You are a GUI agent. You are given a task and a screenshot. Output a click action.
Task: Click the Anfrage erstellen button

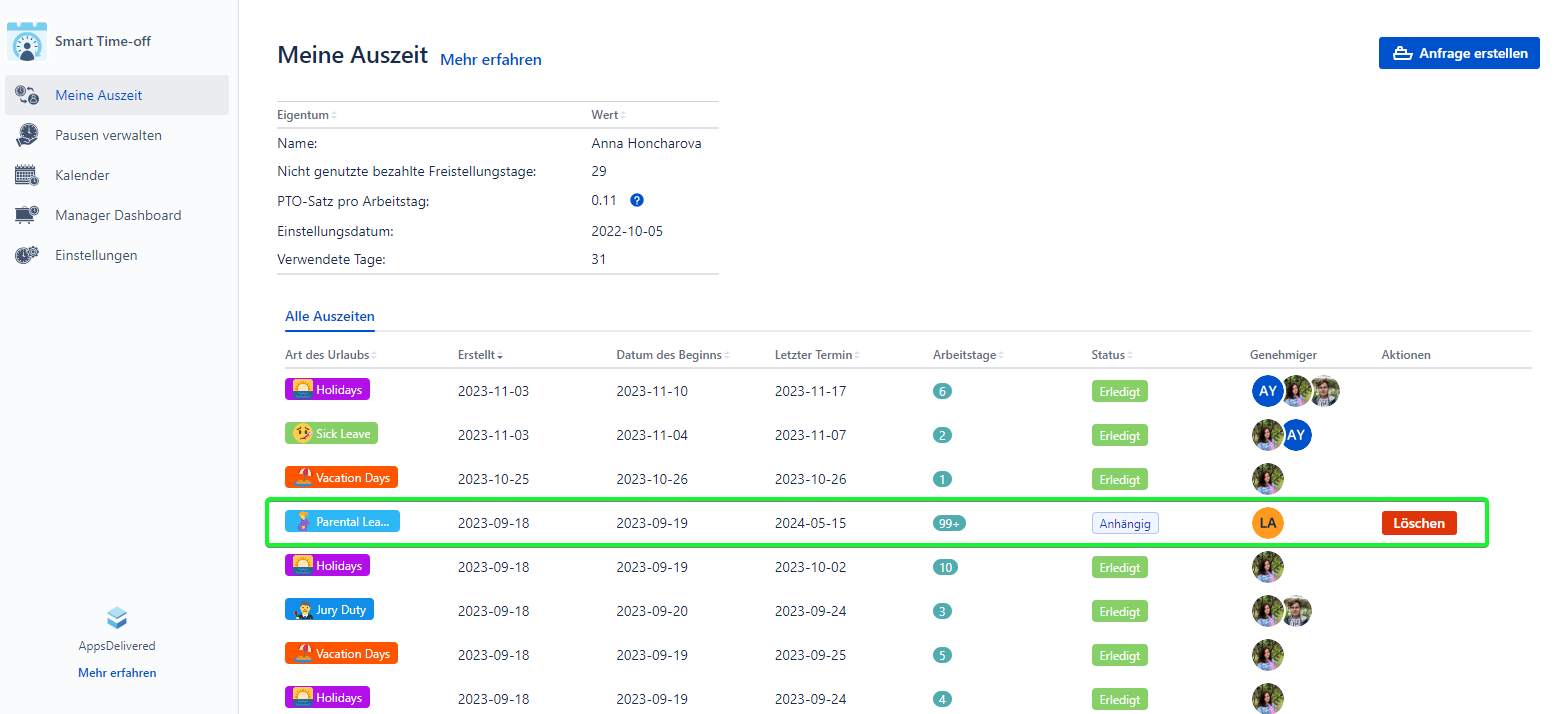tap(1459, 53)
